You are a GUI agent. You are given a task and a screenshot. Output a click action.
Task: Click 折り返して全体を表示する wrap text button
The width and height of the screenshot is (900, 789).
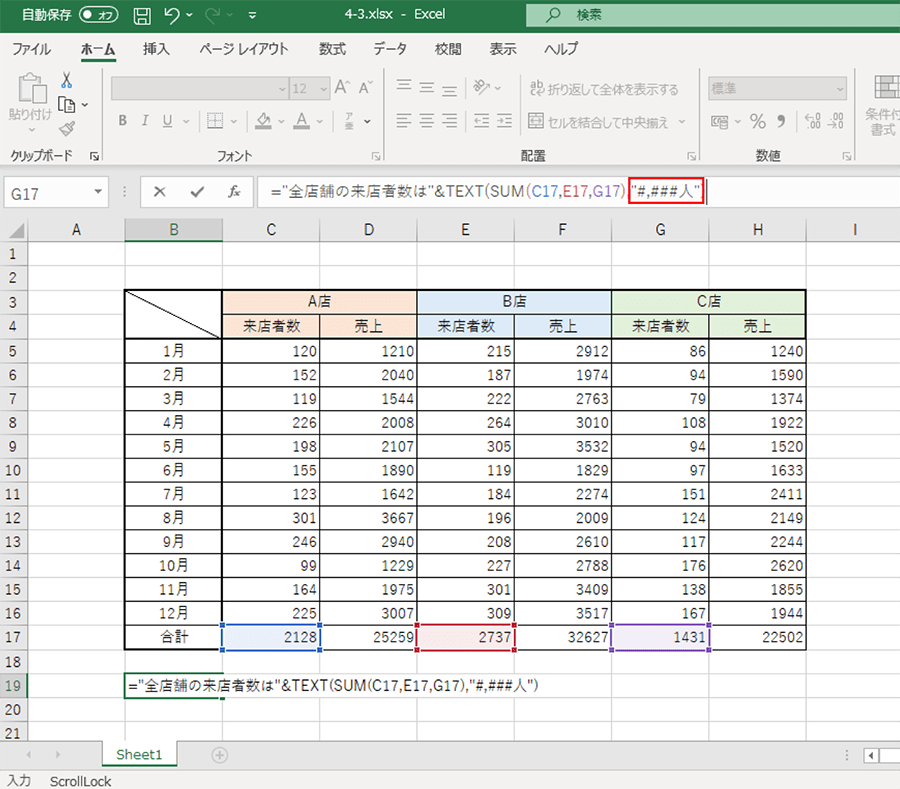point(603,89)
